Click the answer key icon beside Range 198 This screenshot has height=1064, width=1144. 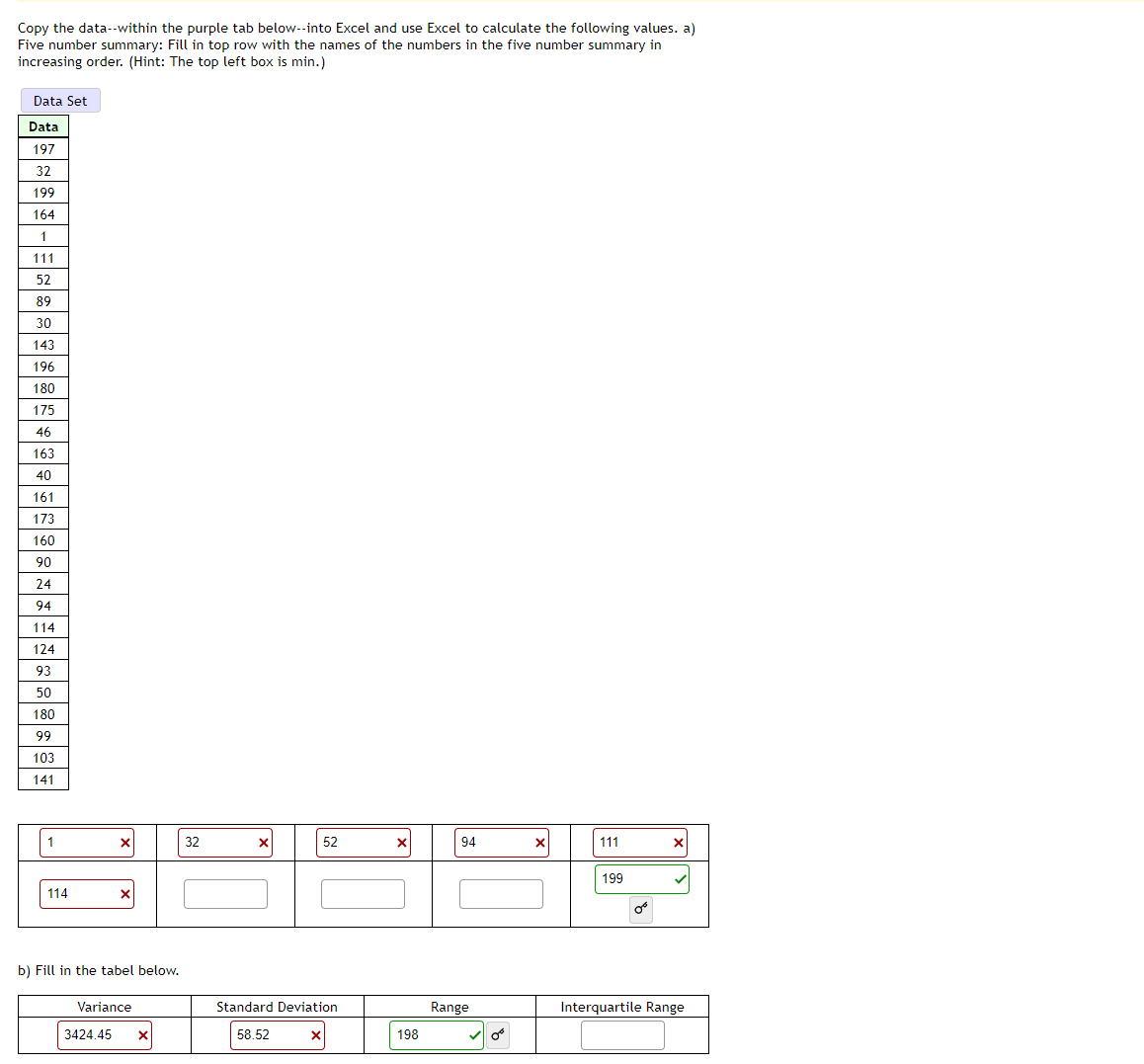(x=497, y=1035)
